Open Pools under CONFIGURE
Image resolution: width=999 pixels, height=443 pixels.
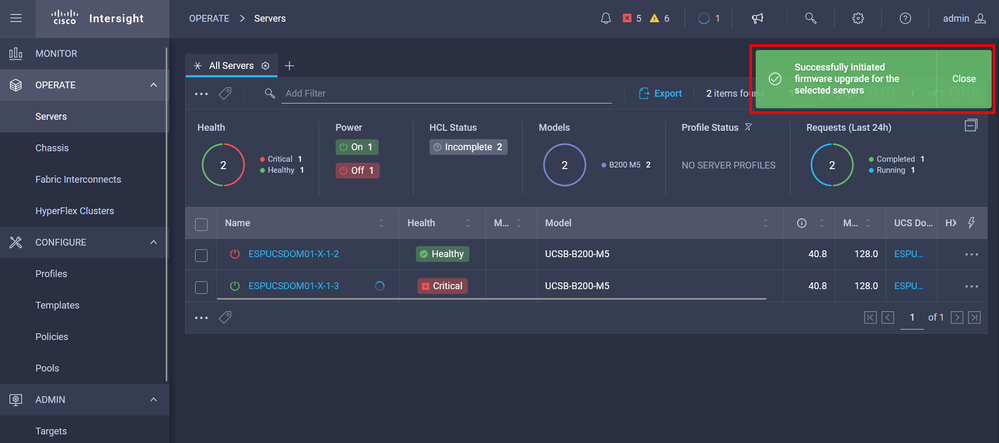tap(47, 368)
